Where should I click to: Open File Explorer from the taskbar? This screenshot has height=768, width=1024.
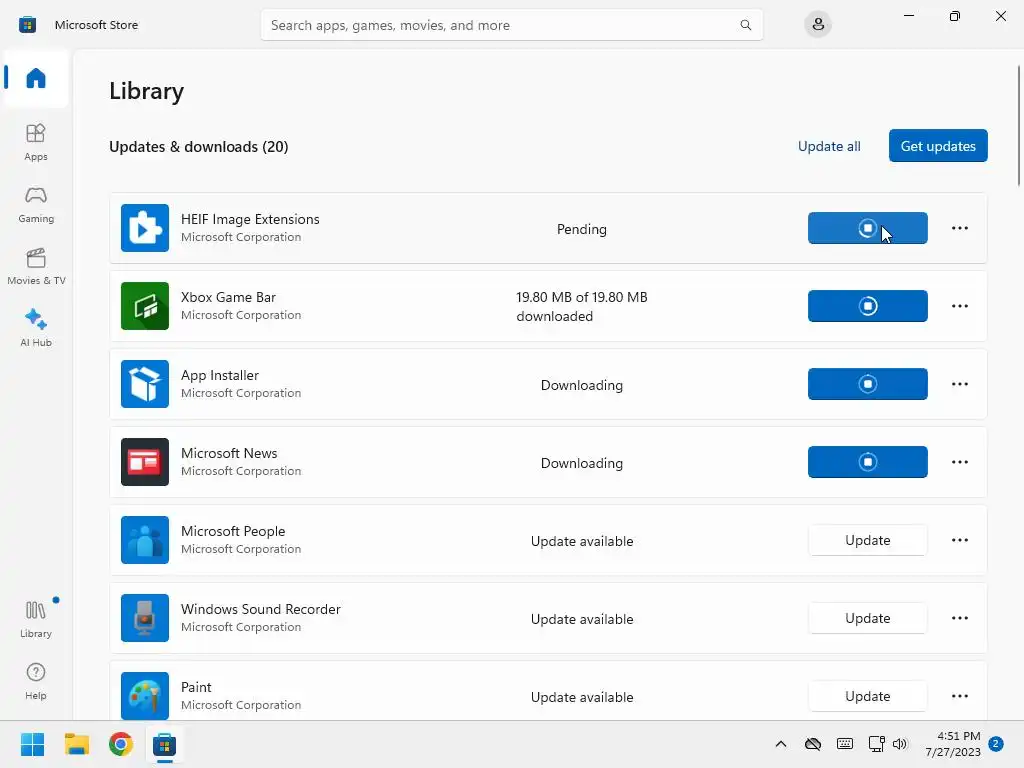pos(76,744)
